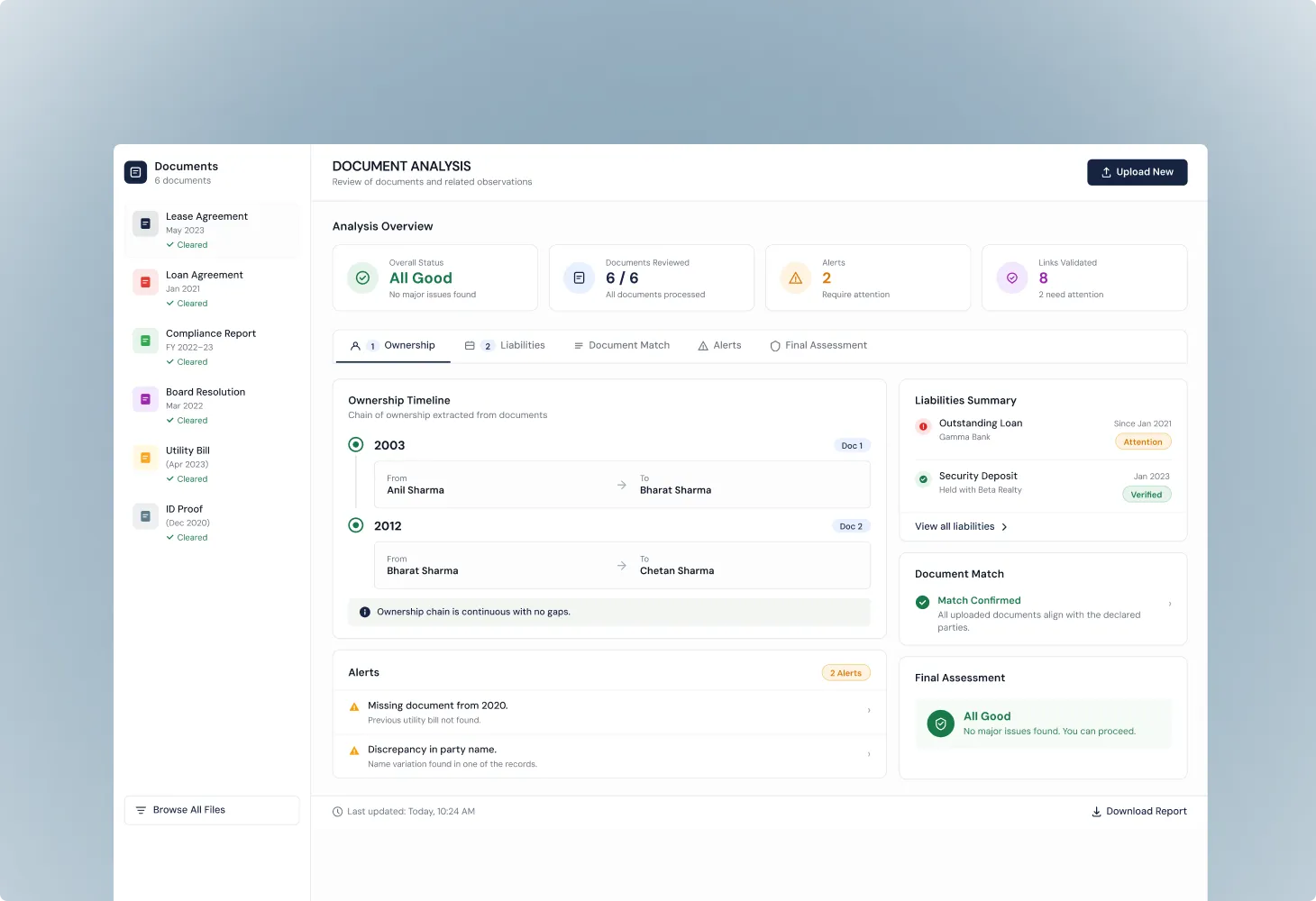Click the Documents Reviewed card icon
The image size is (1316, 901).
579,278
